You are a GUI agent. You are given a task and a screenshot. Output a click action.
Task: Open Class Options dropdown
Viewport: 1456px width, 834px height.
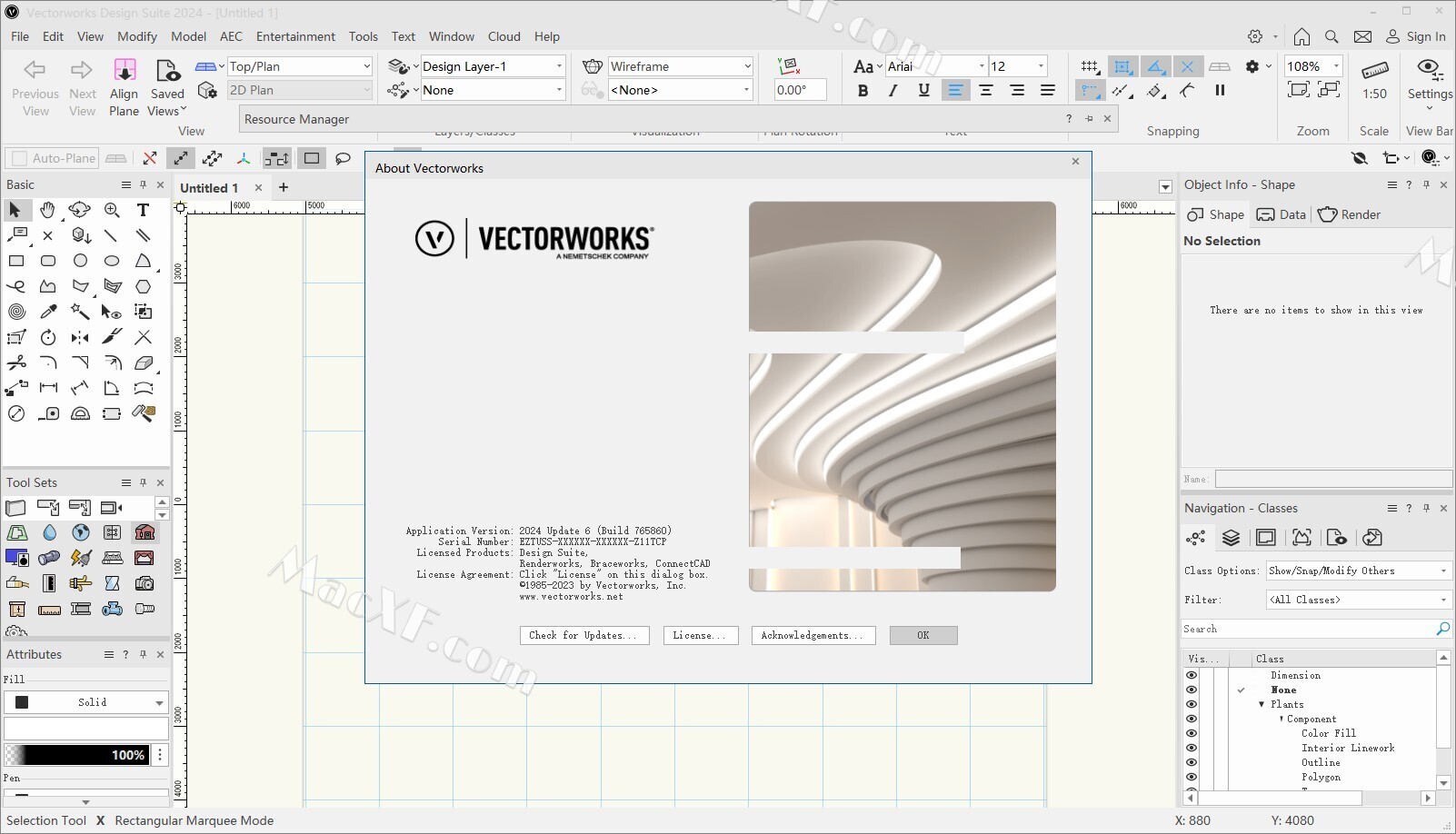point(1359,571)
